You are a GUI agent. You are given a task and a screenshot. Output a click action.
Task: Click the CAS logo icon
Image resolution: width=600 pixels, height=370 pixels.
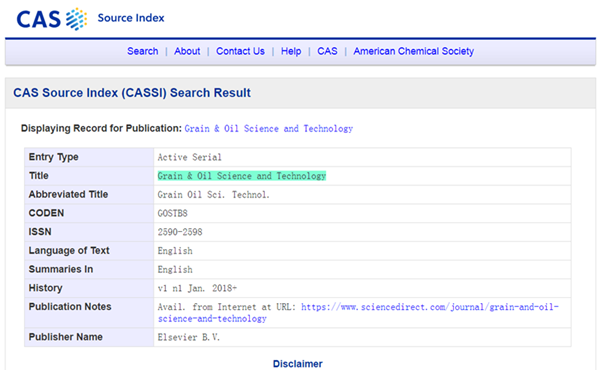click(52, 19)
